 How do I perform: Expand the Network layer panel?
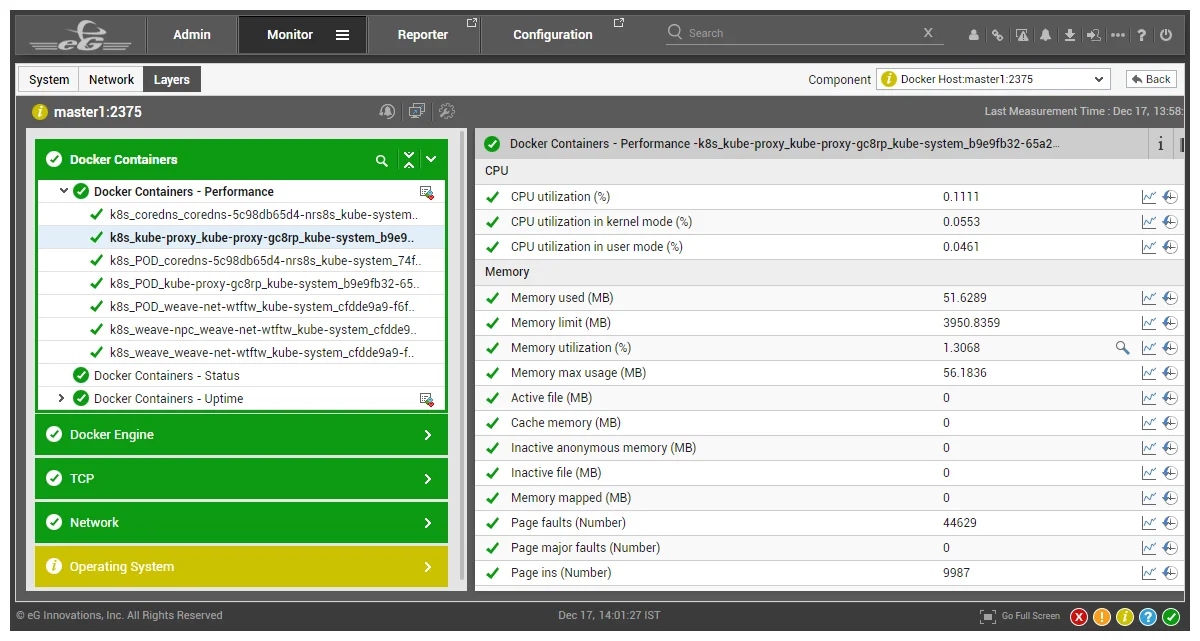click(x=242, y=523)
